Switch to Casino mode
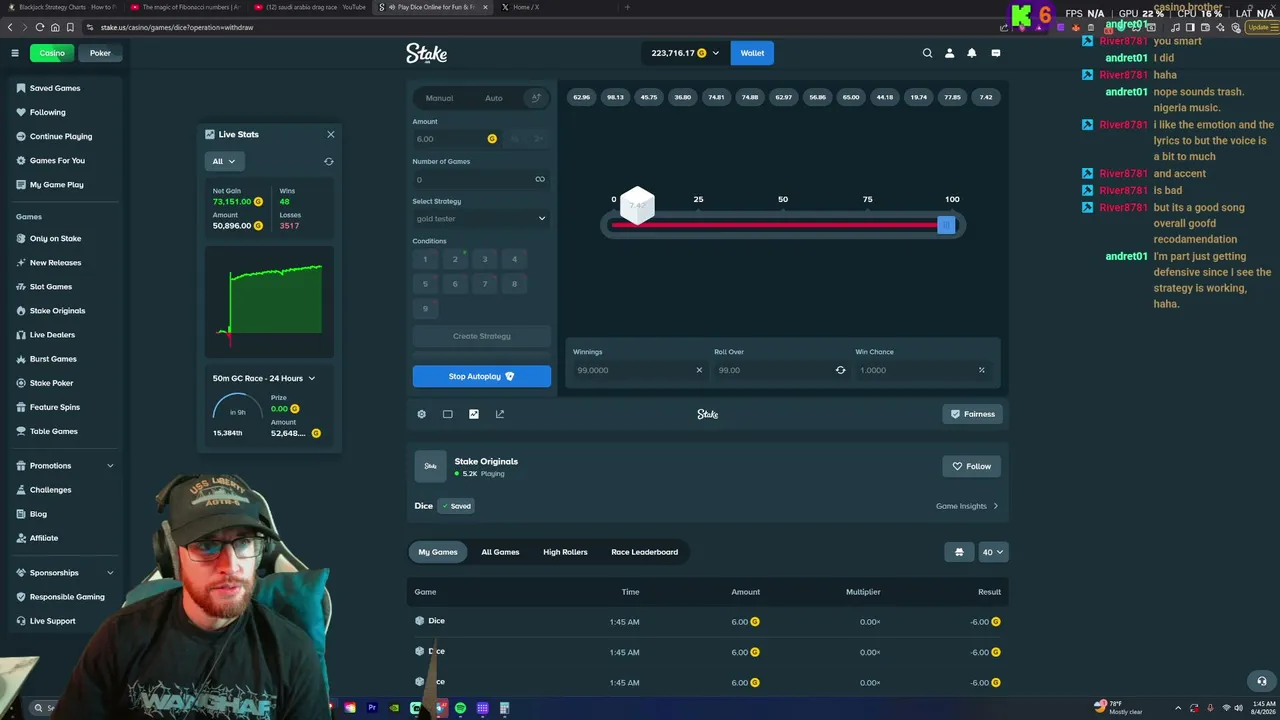1280x720 pixels. coord(52,53)
